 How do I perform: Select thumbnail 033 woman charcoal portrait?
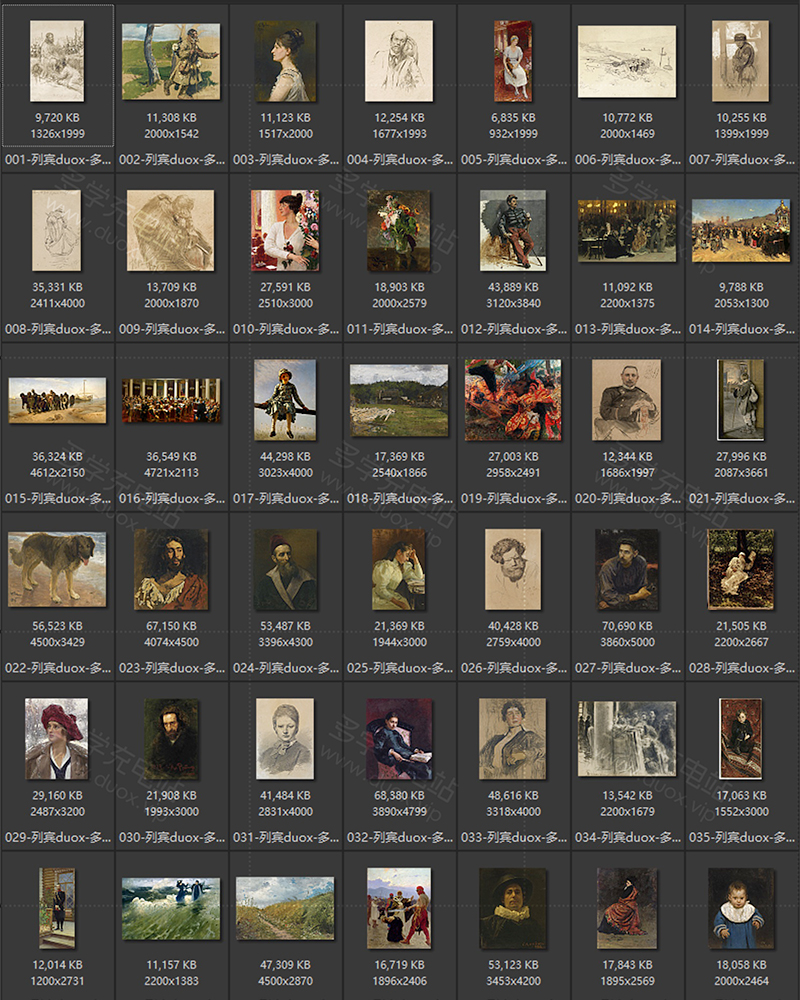[513, 739]
